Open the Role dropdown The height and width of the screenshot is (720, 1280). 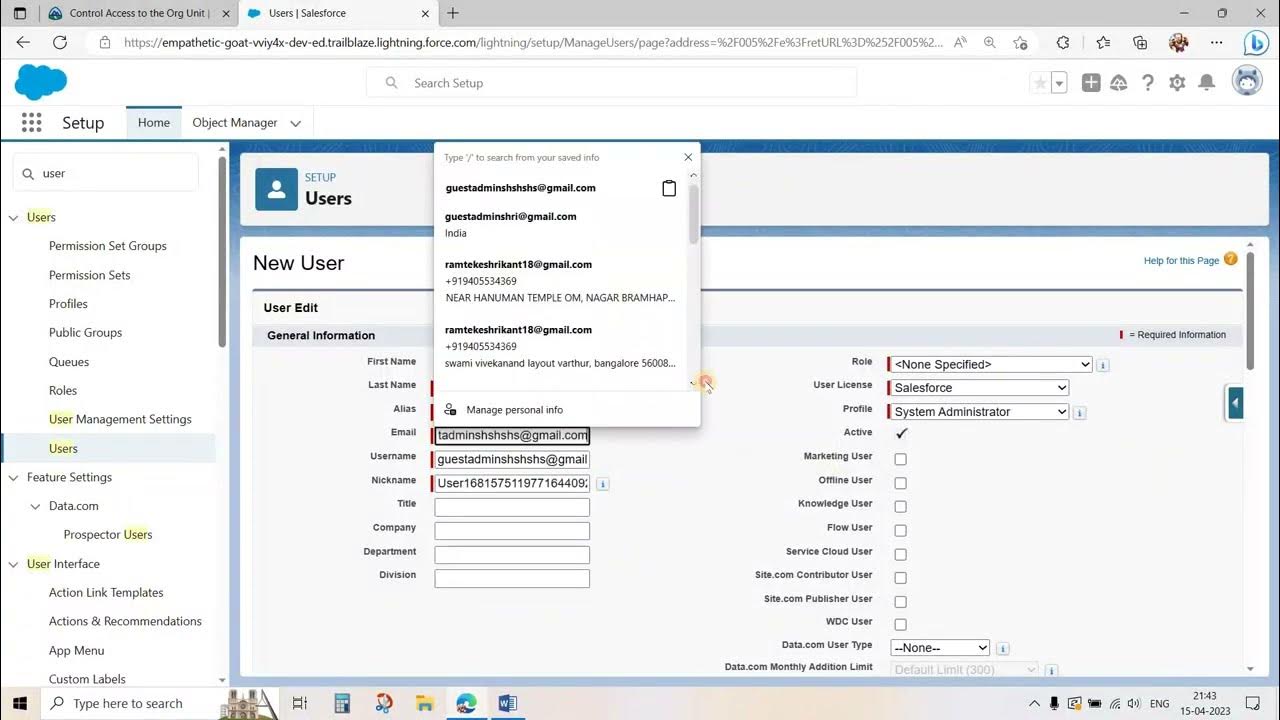tap(990, 365)
